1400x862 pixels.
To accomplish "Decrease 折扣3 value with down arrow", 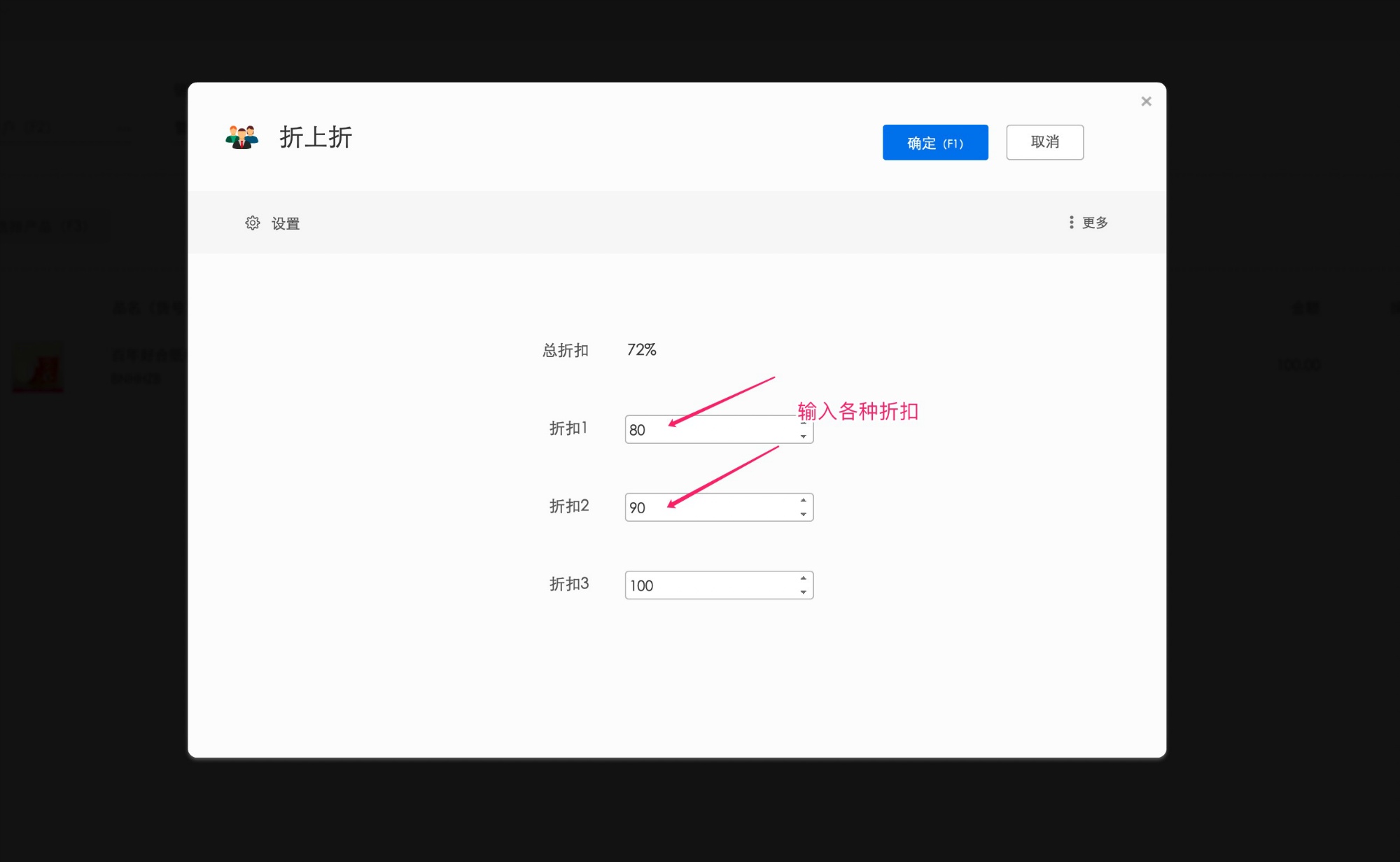I will pos(804,592).
